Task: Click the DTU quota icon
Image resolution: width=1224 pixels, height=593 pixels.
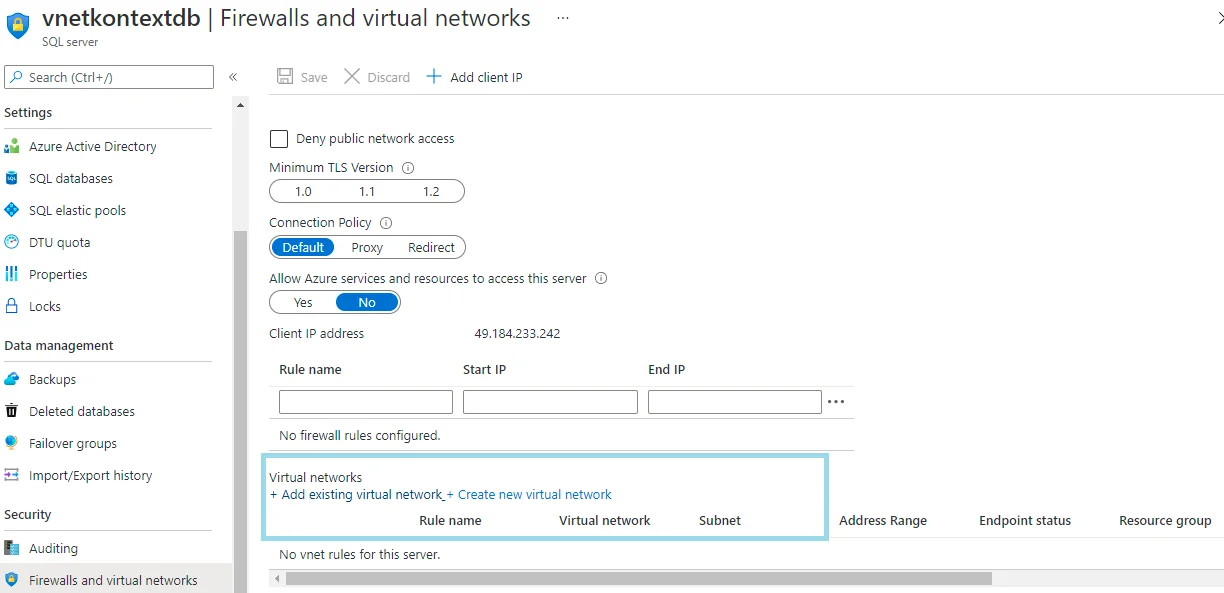Action: (12, 243)
